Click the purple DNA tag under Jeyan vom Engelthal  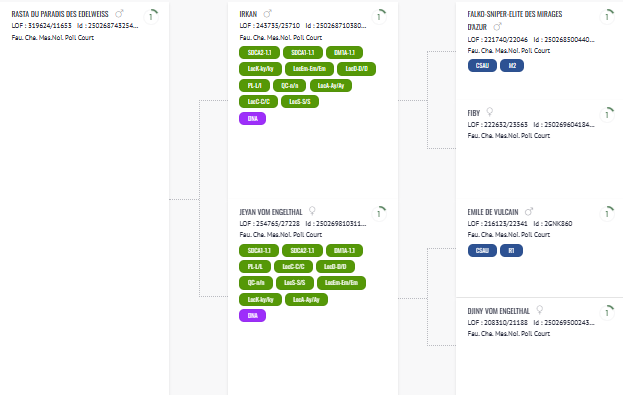coord(252,316)
